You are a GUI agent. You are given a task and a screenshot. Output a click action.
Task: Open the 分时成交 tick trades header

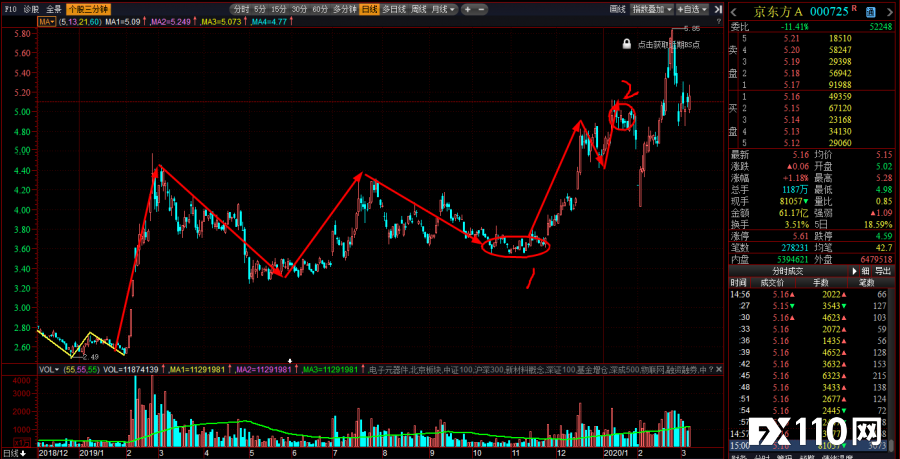(x=787, y=271)
